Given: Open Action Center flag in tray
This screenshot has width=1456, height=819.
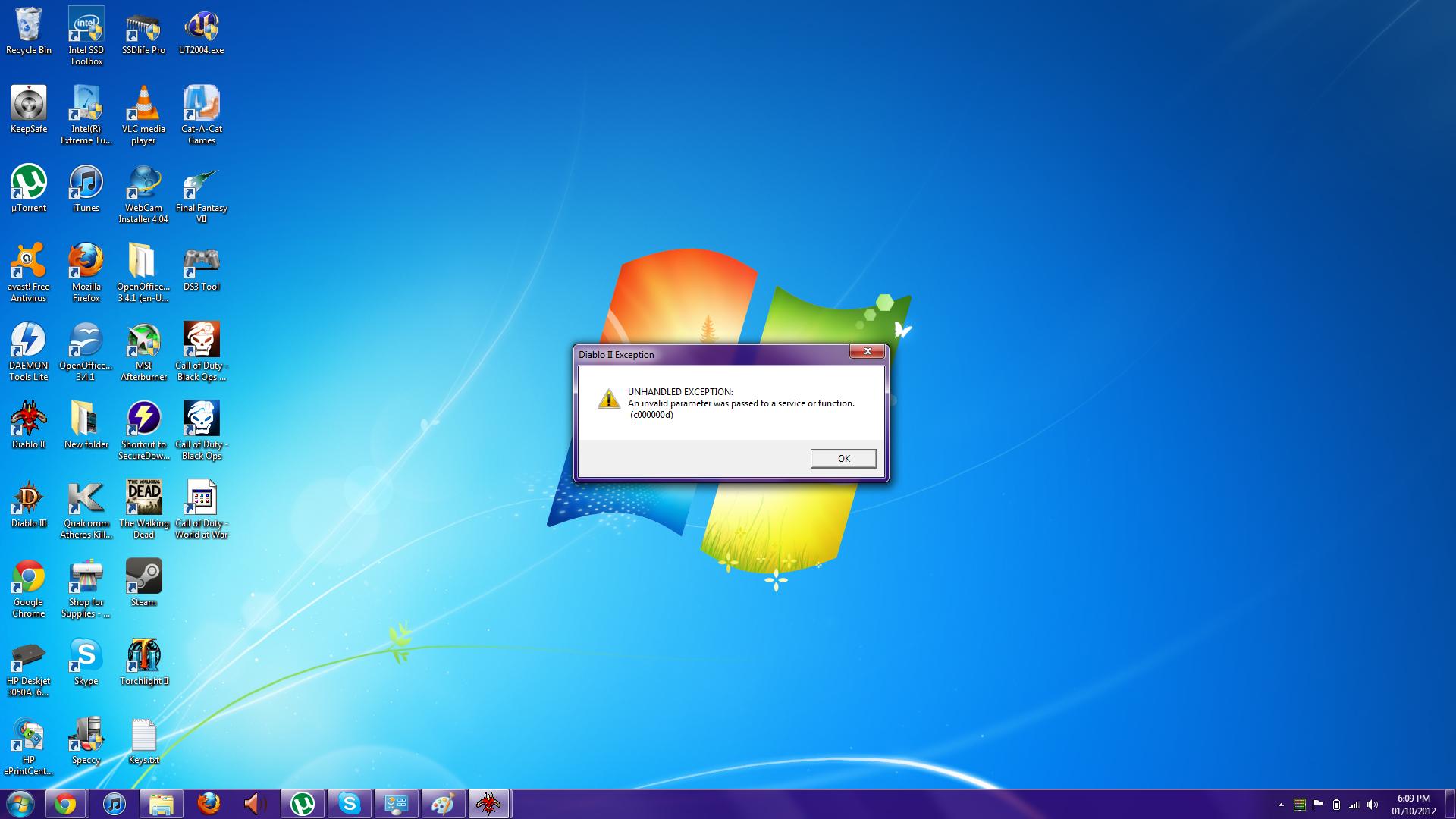Looking at the screenshot, I should pyautogui.click(x=1318, y=805).
